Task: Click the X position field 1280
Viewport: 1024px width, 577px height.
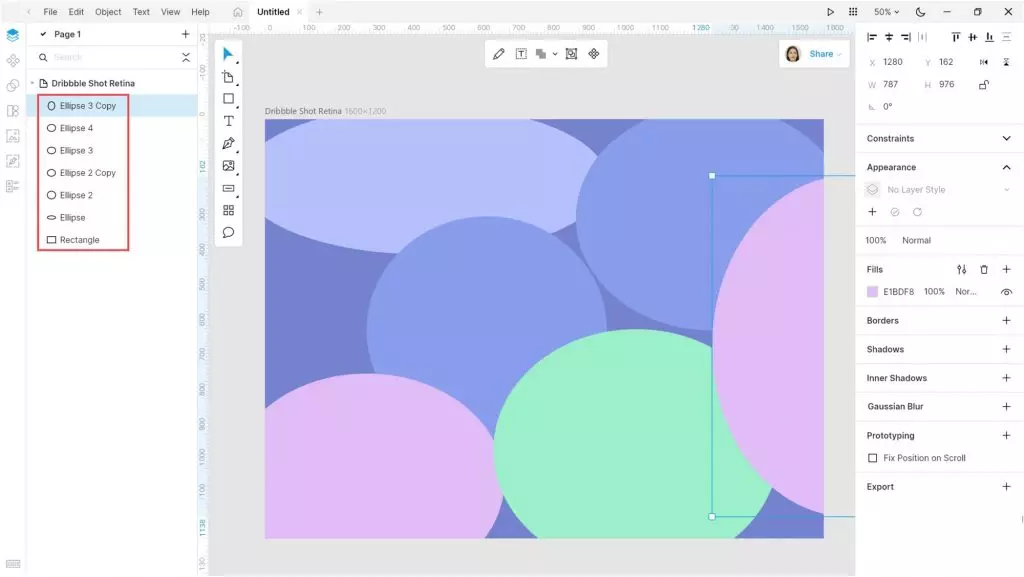Action: [893, 62]
